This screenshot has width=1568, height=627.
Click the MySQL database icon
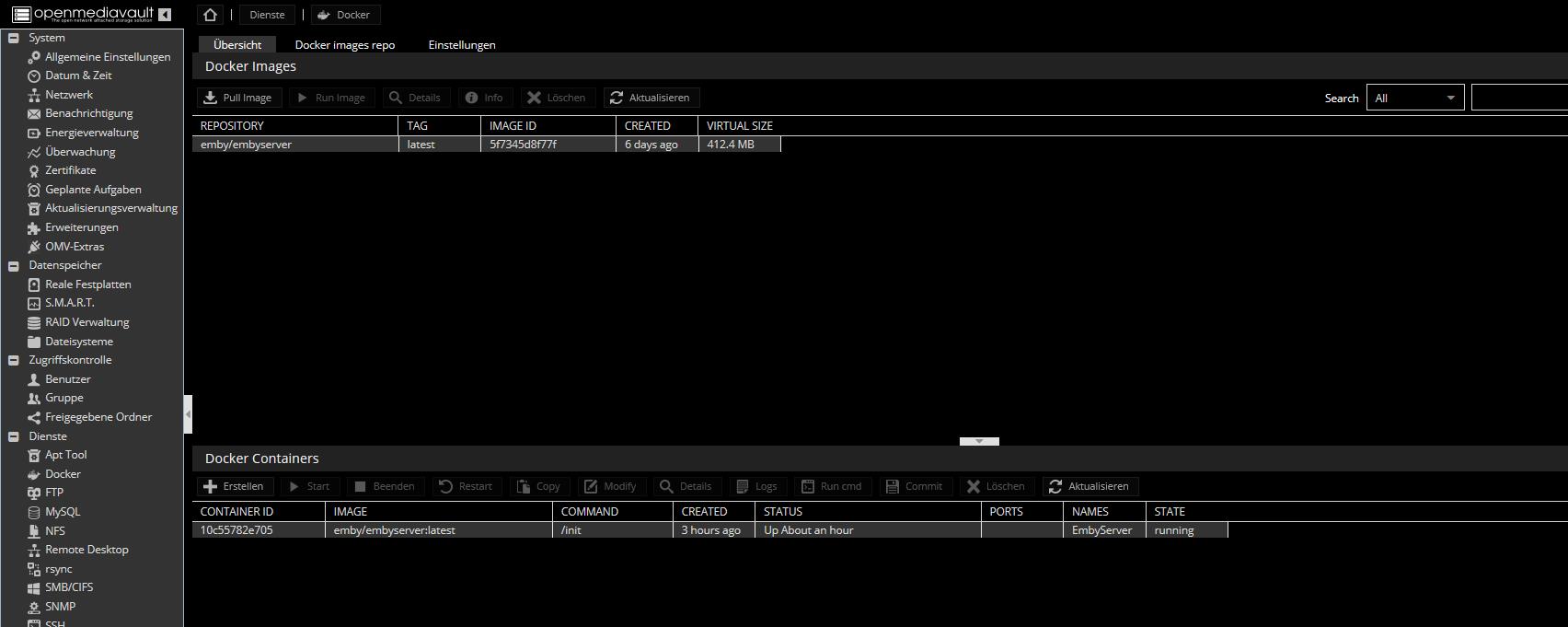34,512
